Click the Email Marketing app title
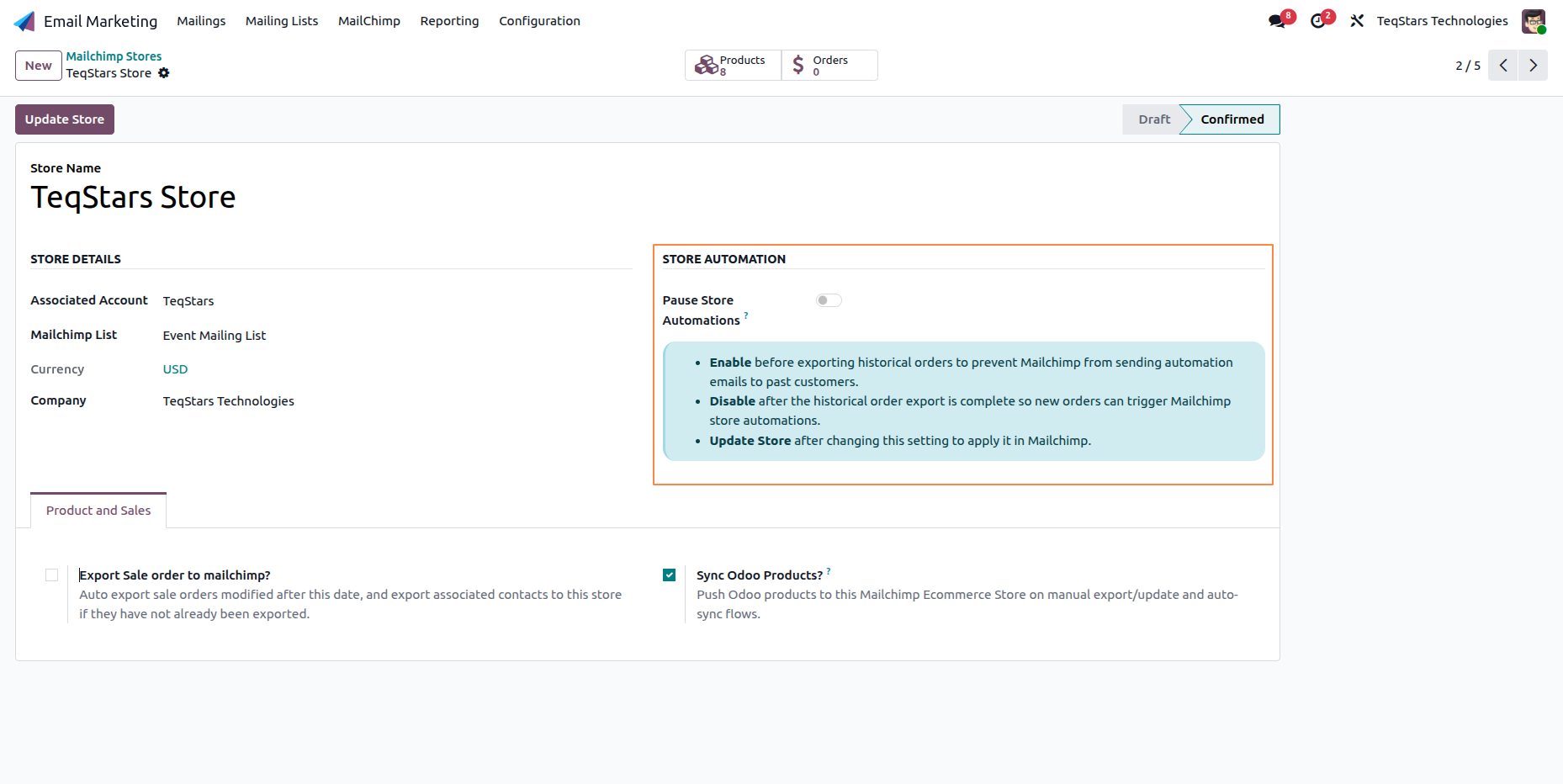Screen dimensions: 1563x784 100,21
